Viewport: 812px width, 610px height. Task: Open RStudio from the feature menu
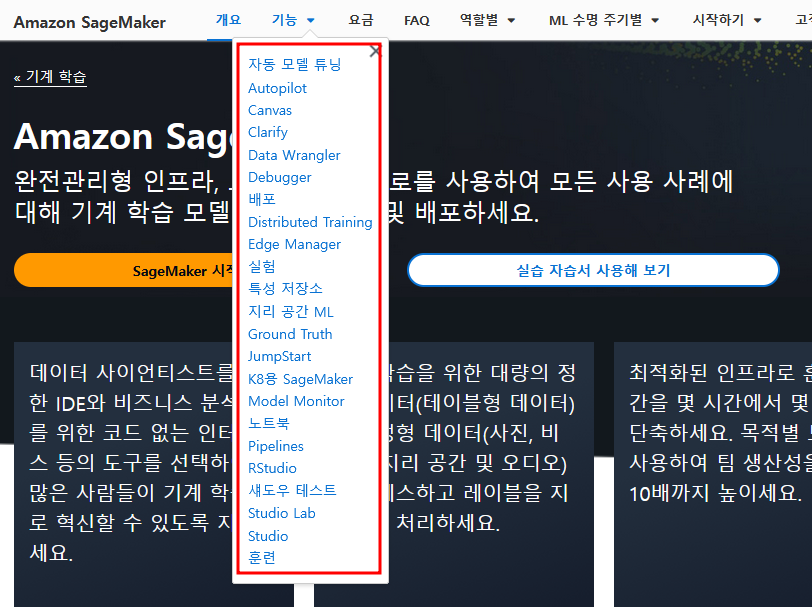click(272, 468)
